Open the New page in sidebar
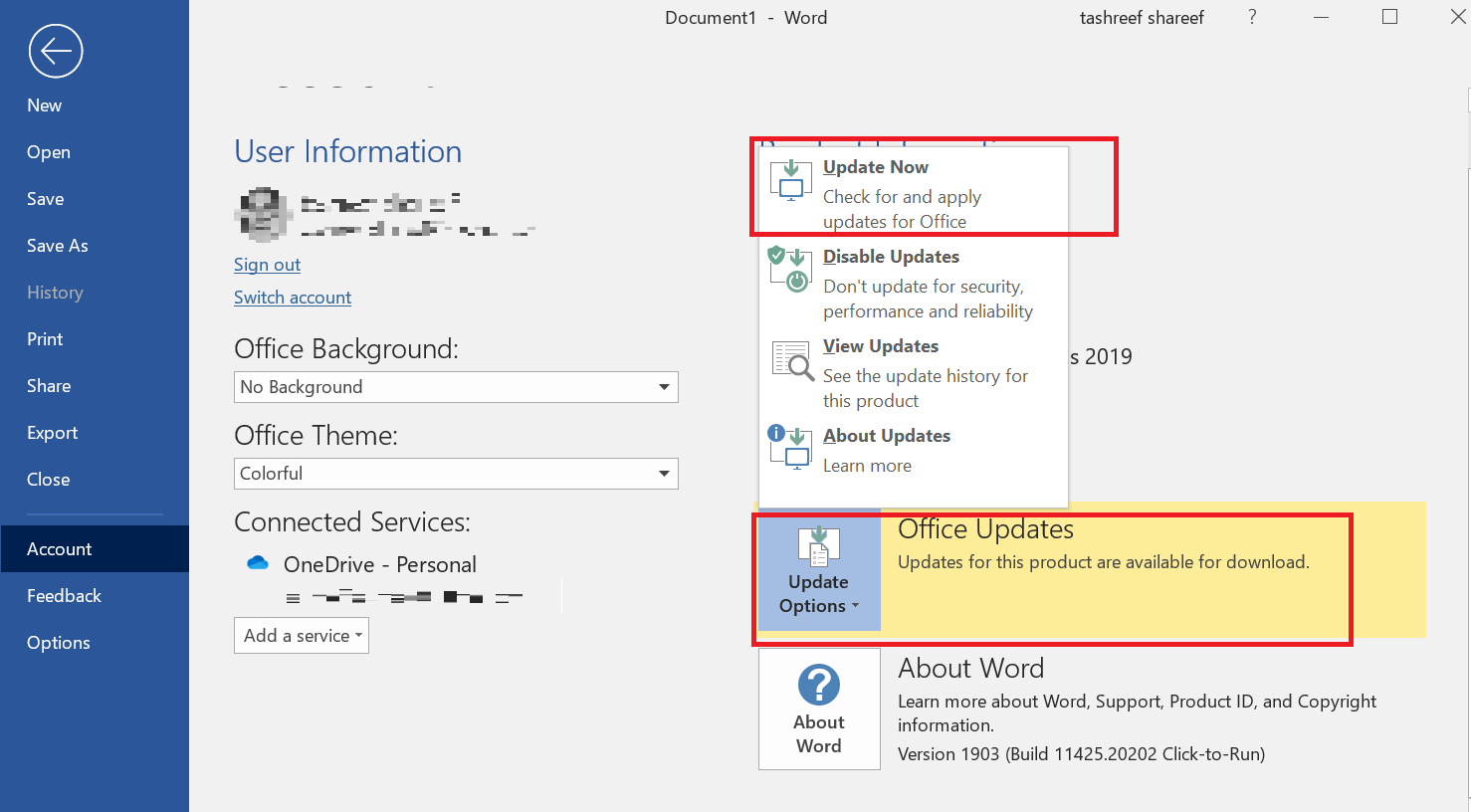The height and width of the screenshot is (812, 1471). tap(95, 105)
